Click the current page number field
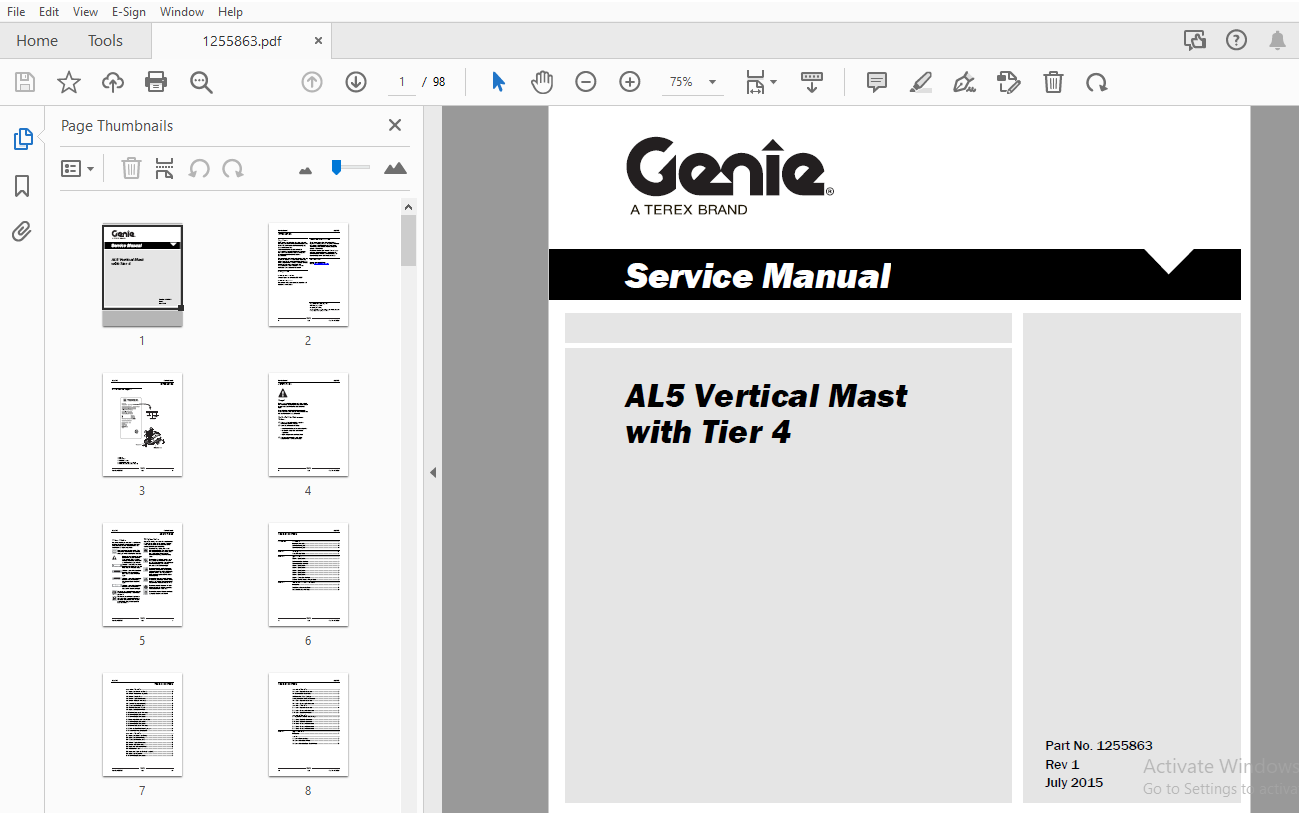Screen dimensions: 1299x813 coord(402,82)
